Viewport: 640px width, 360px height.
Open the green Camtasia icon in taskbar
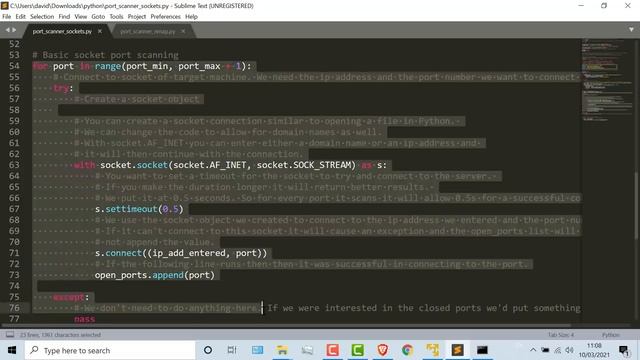pyautogui.click(x=357, y=350)
